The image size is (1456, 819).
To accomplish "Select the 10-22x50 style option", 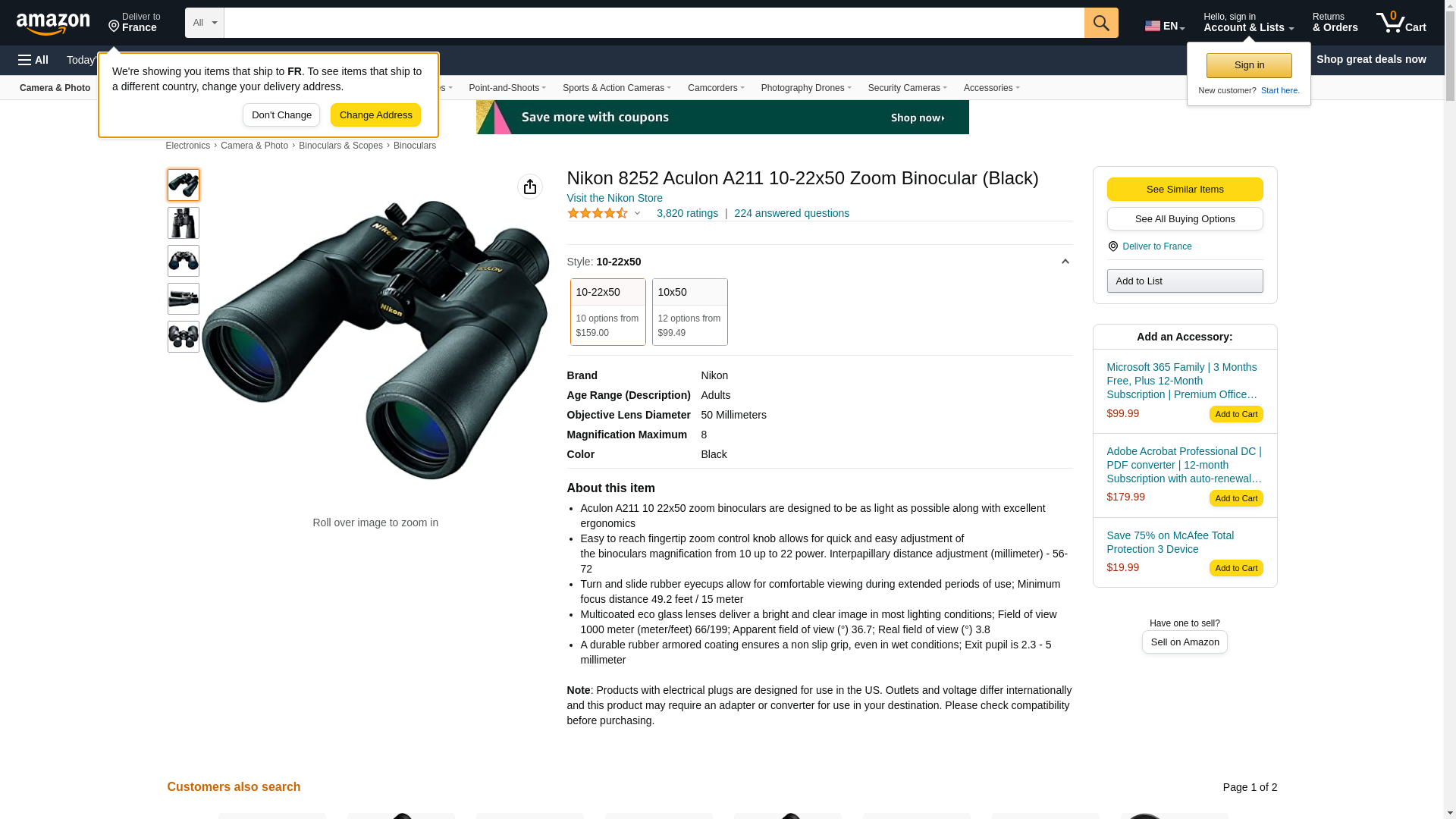I will tap(607, 312).
